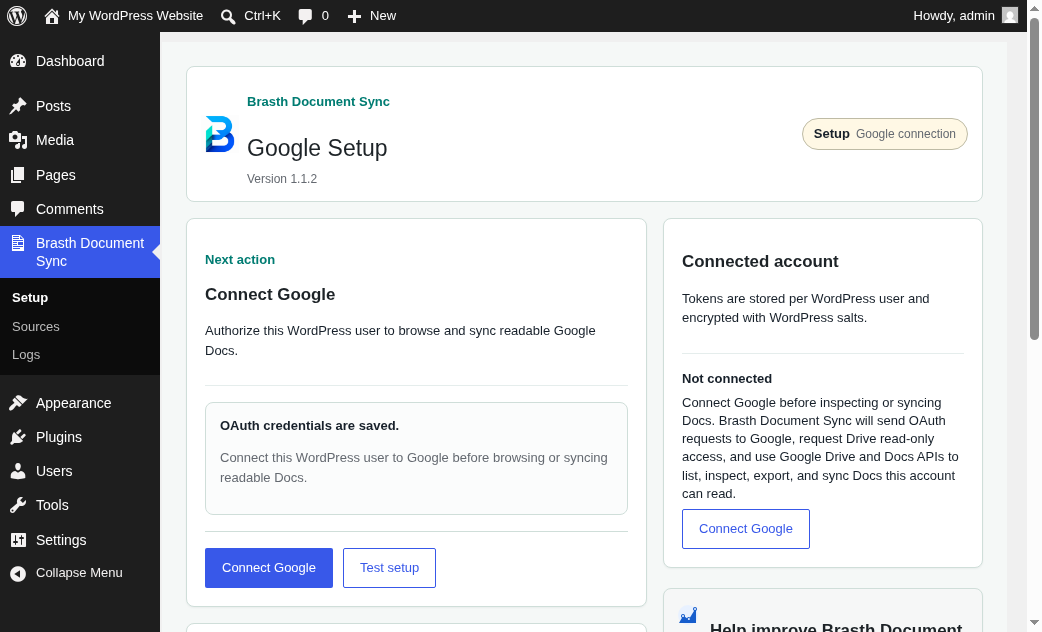Click the comments bubble icon in admin bar
This screenshot has height=632, width=1042.
click(x=305, y=17)
